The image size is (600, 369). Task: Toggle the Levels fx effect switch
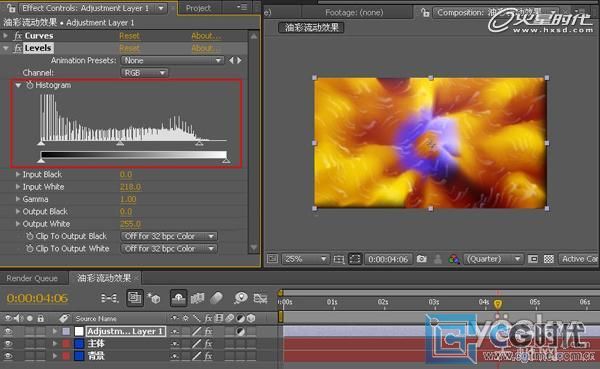[x=18, y=48]
